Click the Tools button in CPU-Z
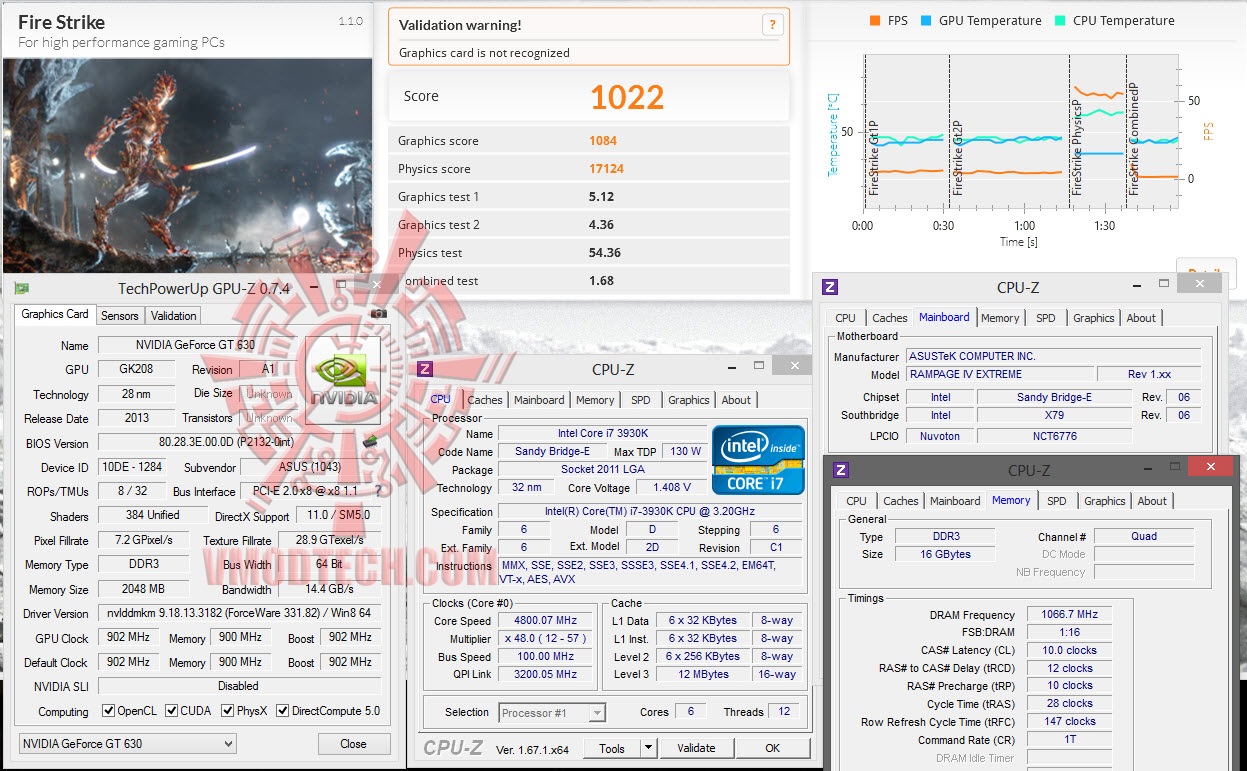This screenshot has width=1247, height=771. [612, 748]
